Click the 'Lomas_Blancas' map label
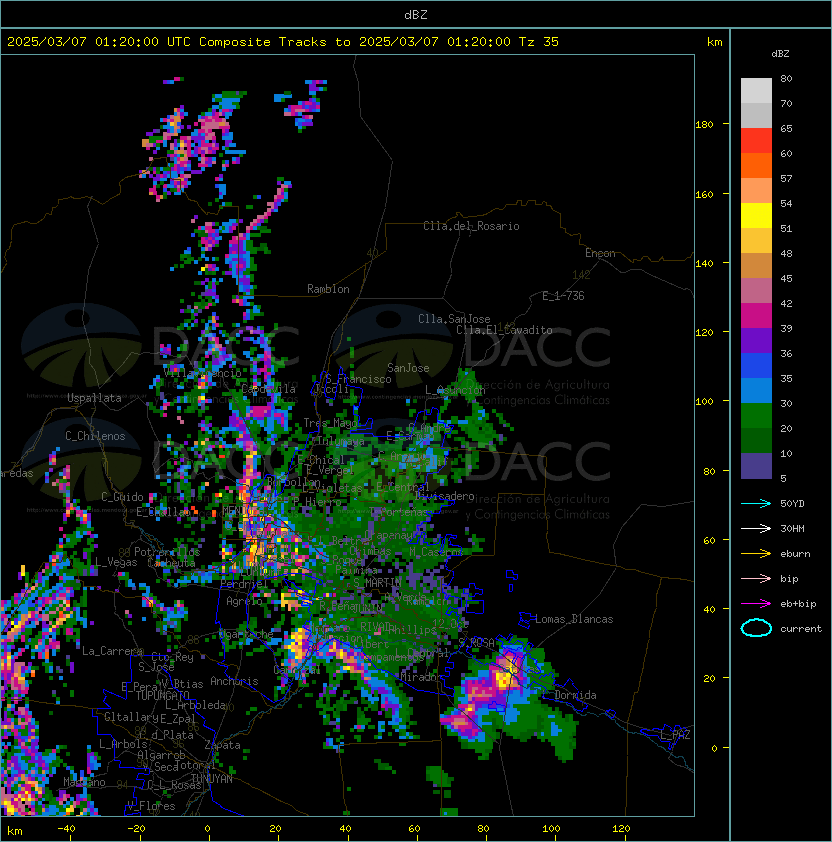 [574, 619]
